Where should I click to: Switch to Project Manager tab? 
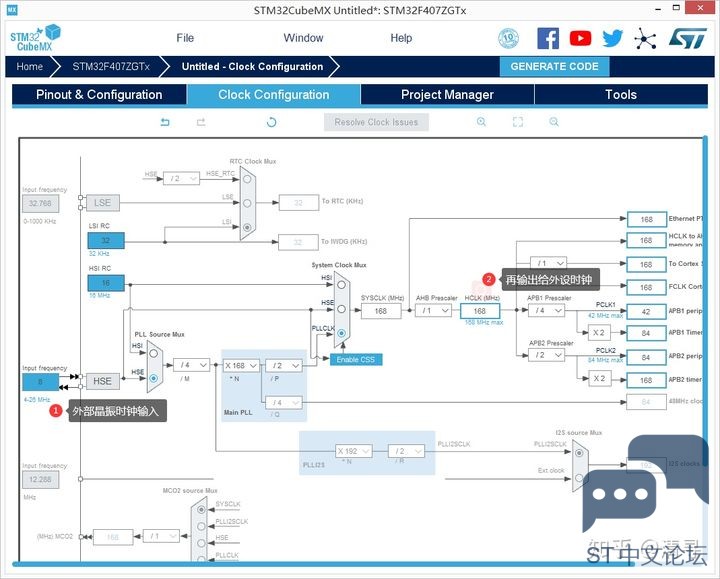(447, 95)
